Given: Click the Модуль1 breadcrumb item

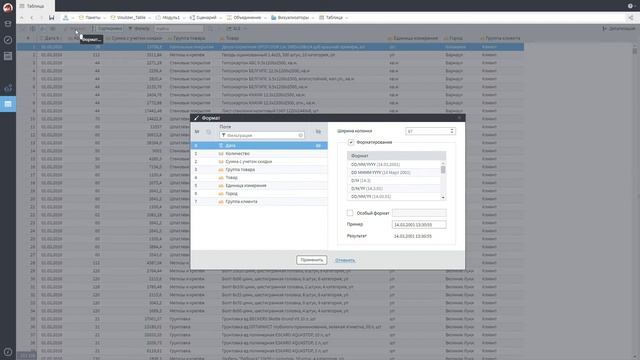Looking at the screenshot, I should (168, 18).
